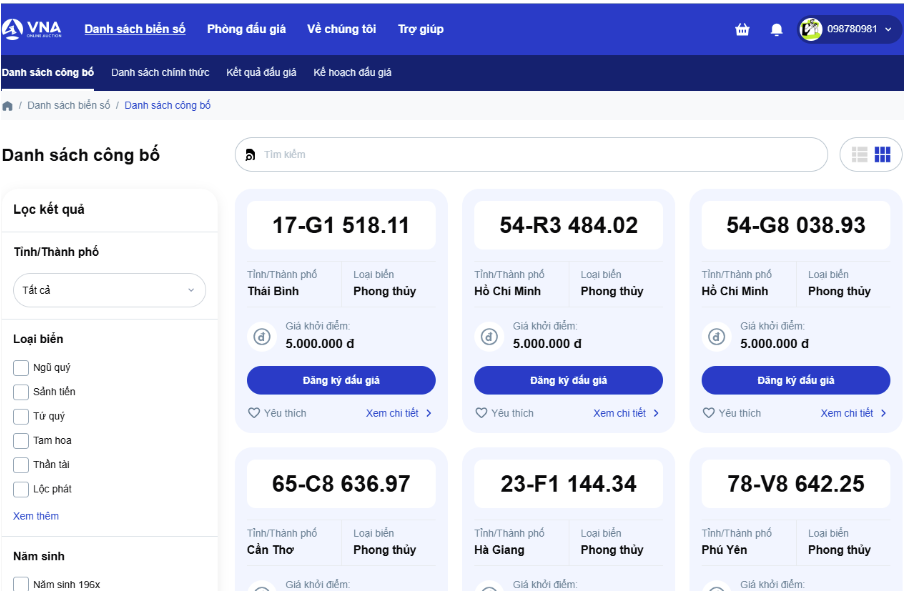
Task: Click the search magnifier icon
Action: (x=250, y=155)
